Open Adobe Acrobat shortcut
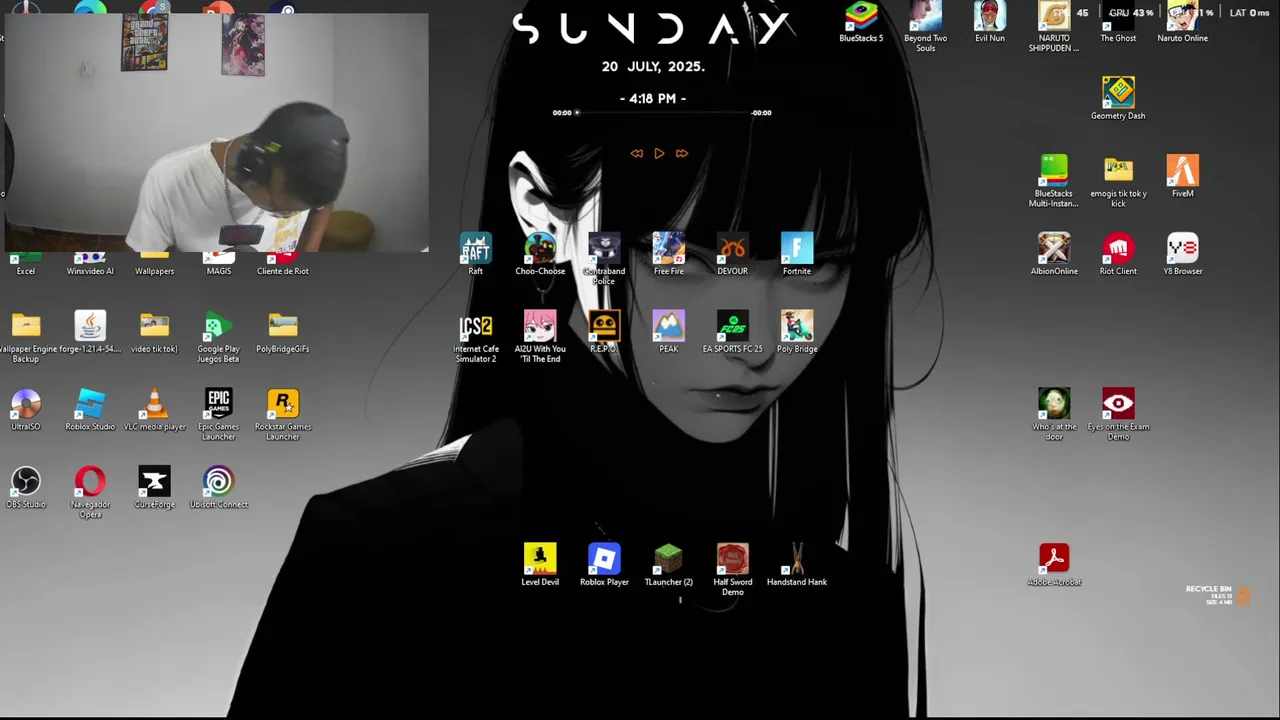Image resolution: width=1280 pixels, height=720 pixels. (x=1054, y=563)
